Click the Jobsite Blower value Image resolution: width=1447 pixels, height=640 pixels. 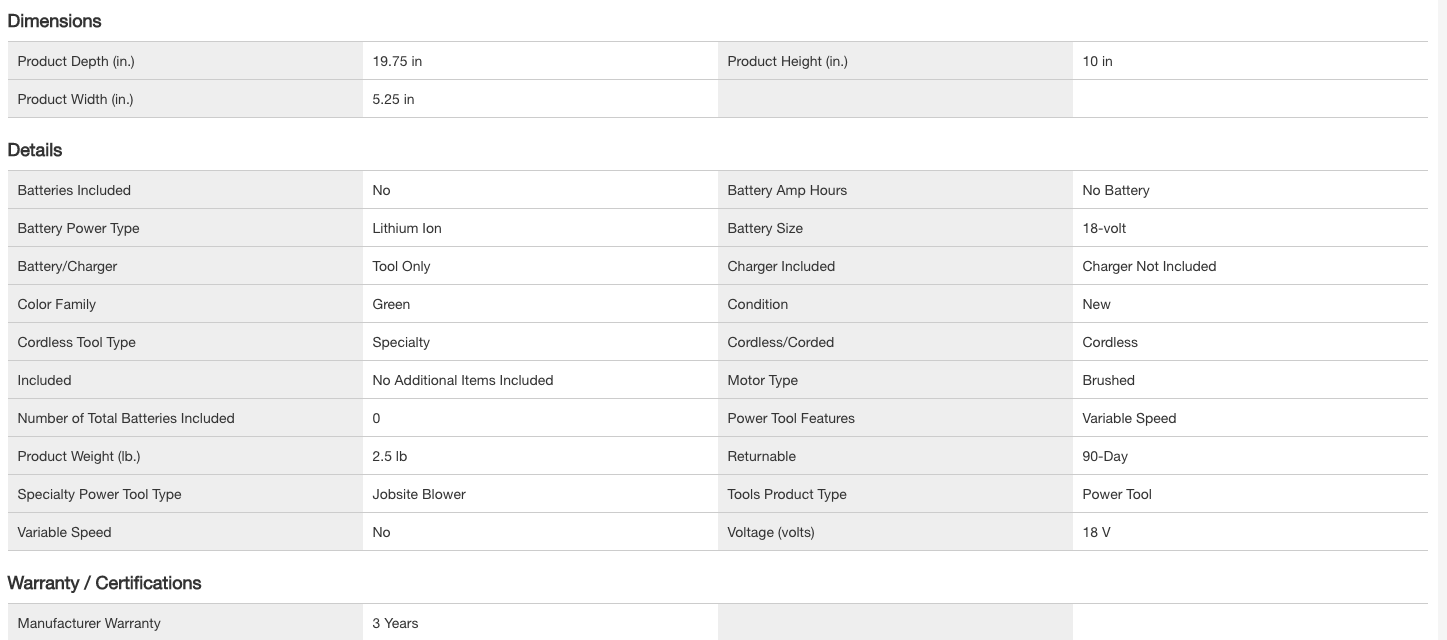point(419,494)
